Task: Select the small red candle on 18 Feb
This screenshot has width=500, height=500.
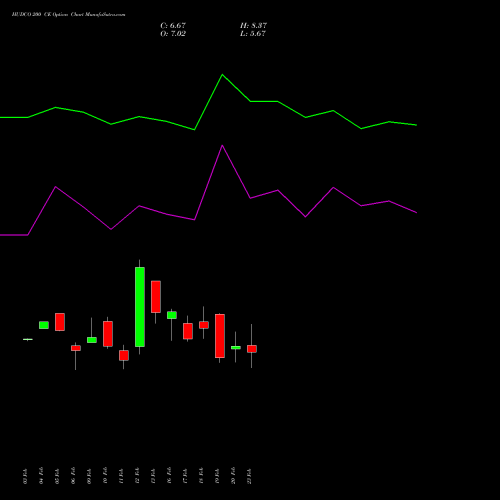Action: point(204,325)
